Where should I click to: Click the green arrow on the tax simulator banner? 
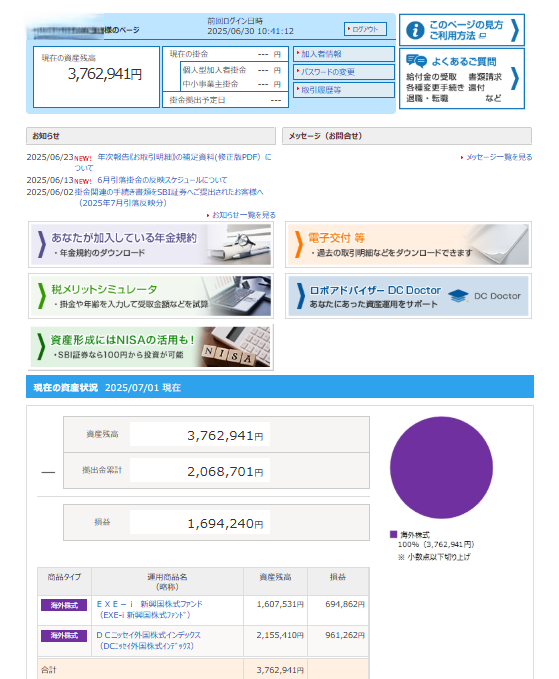tap(42, 296)
